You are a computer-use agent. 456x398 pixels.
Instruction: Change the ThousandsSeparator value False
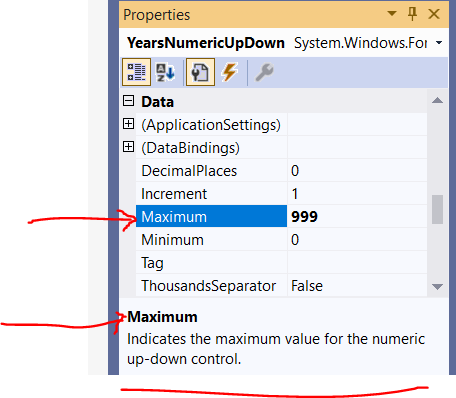(x=357, y=286)
